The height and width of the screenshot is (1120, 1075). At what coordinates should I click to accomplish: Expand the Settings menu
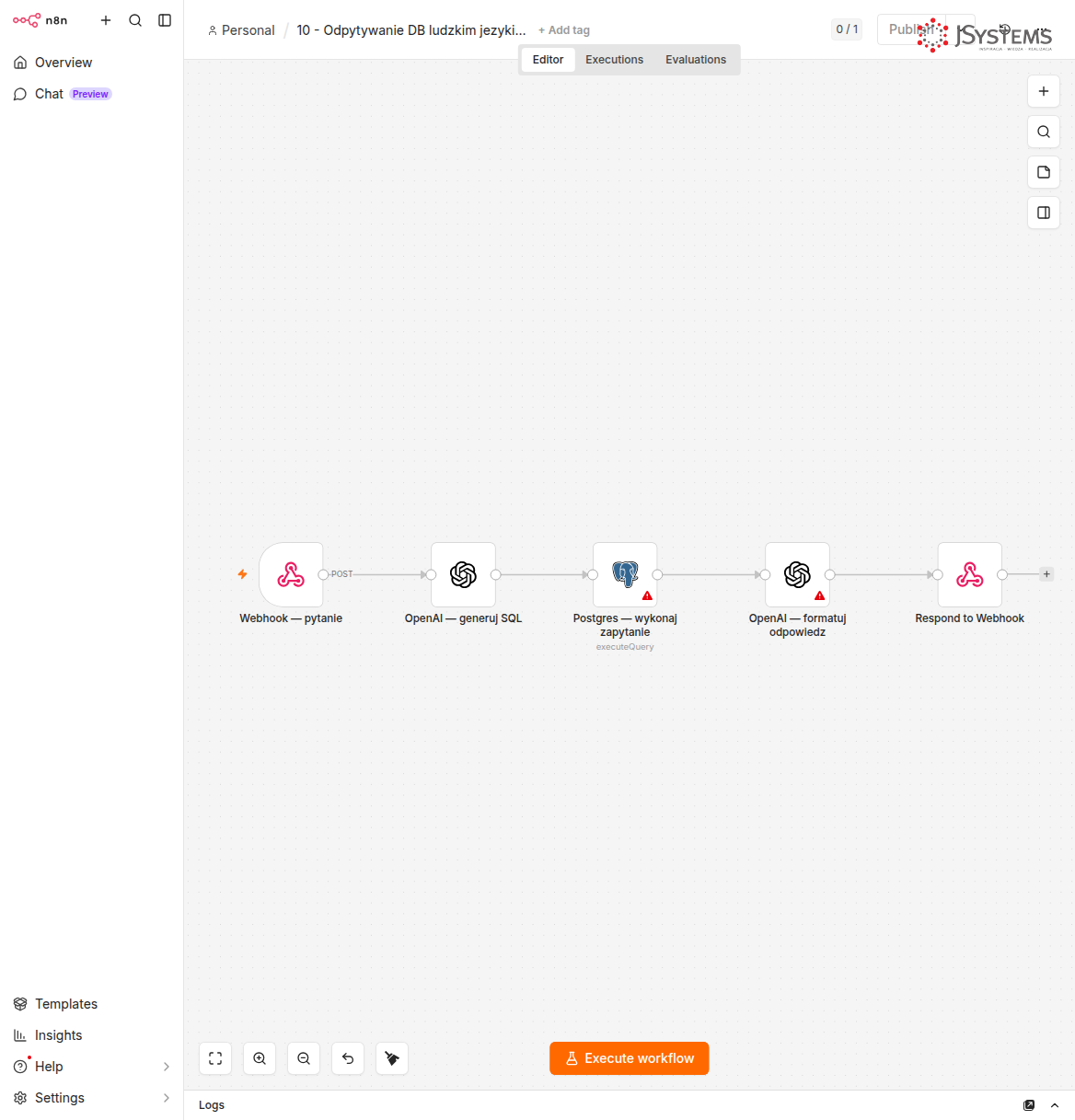pyautogui.click(x=91, y=1098)
